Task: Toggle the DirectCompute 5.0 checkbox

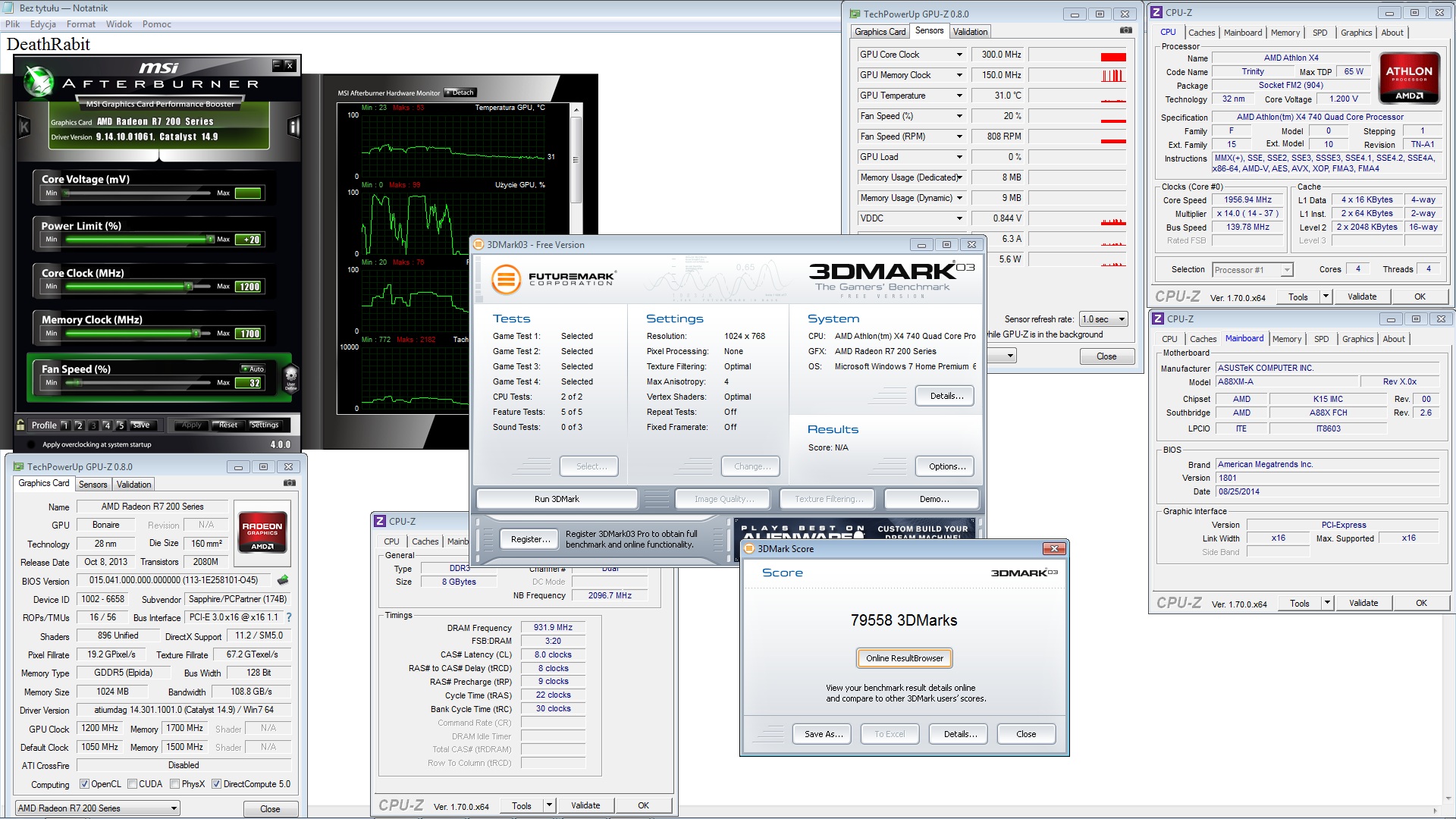Action: click(x=216, y=784)
